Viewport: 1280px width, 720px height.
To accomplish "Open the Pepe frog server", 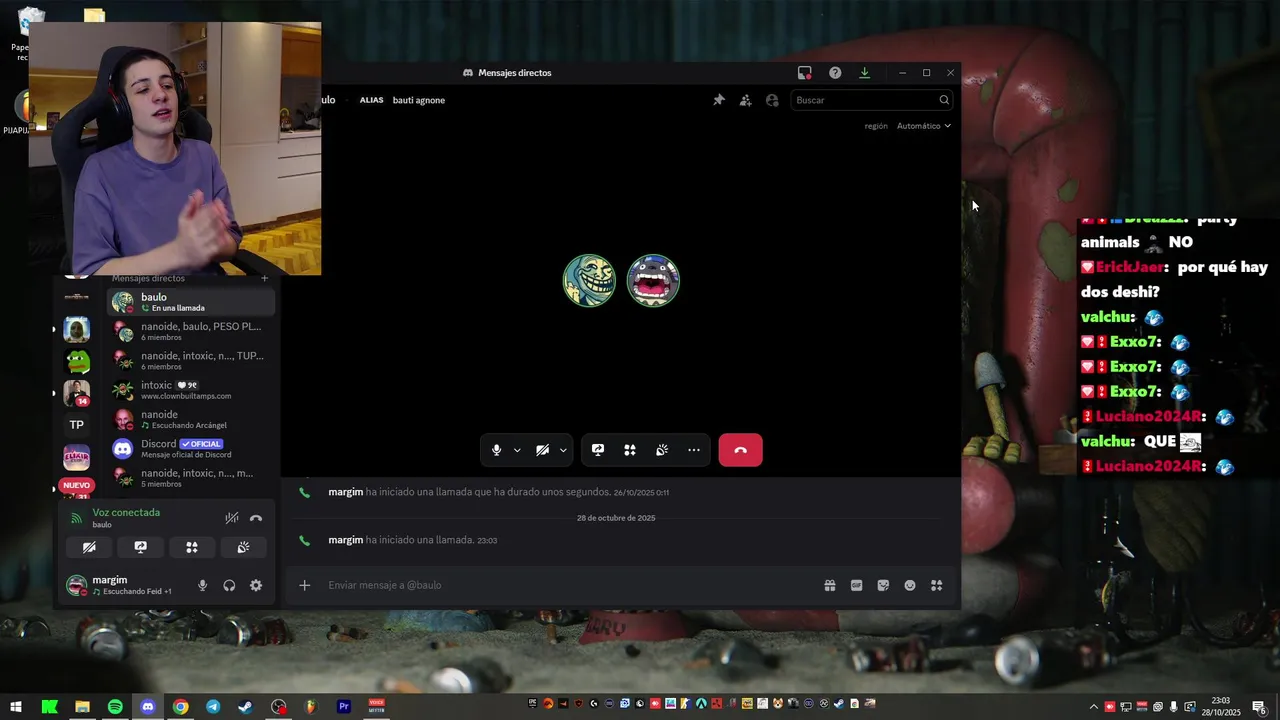I will [77, 361].
